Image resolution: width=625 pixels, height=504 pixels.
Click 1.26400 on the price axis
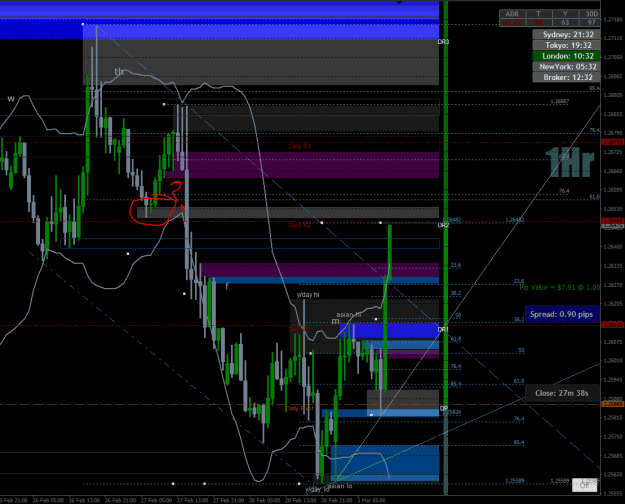click(613, 247)
